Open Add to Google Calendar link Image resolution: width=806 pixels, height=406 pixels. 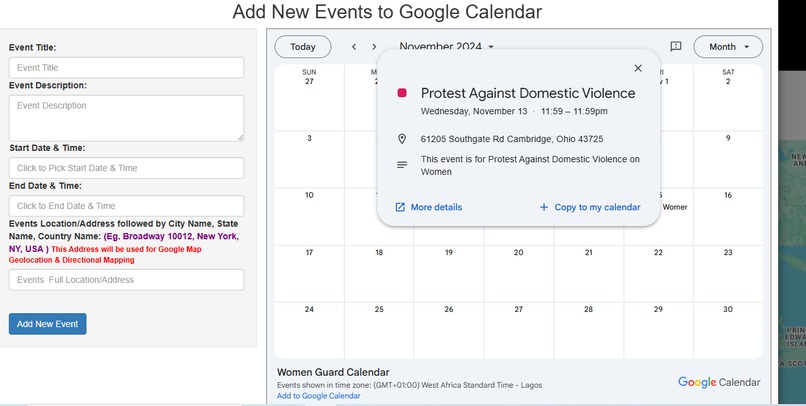[319, 396]
